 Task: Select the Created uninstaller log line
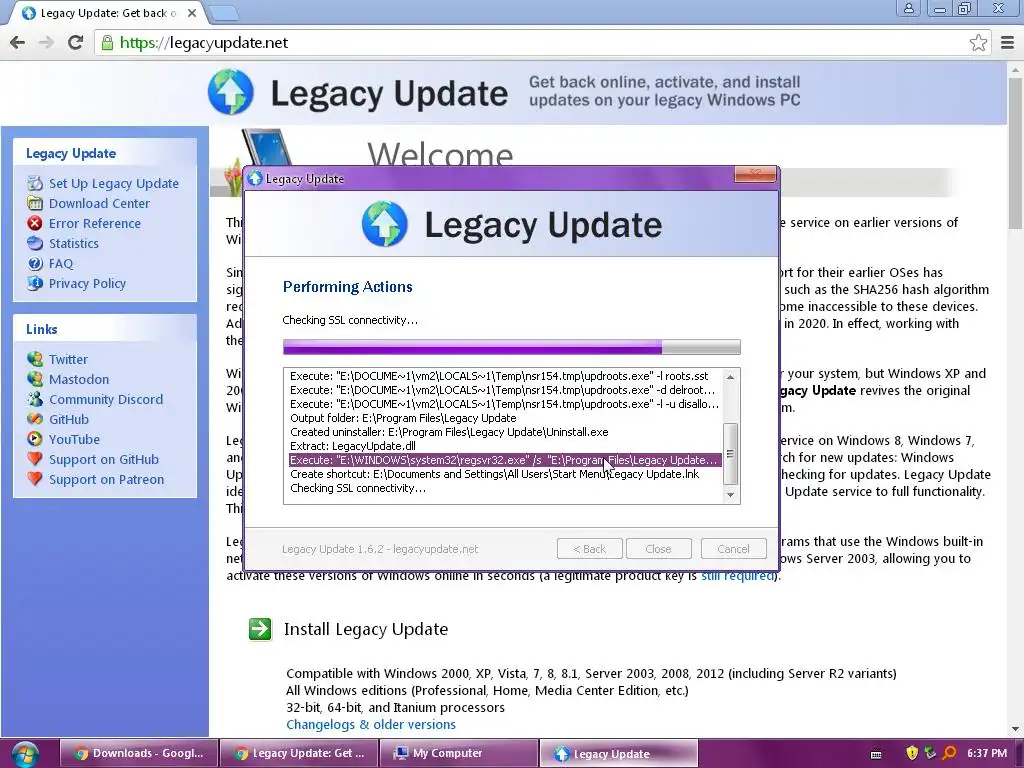pos(449,432)
